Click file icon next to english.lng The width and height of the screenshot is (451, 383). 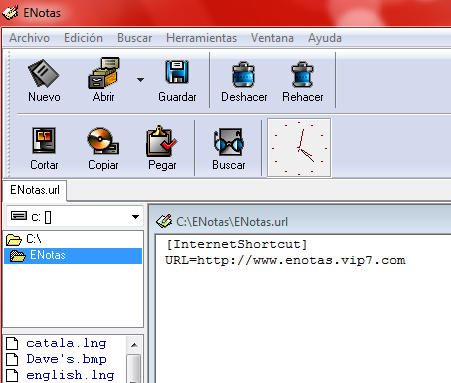[12, 375]
